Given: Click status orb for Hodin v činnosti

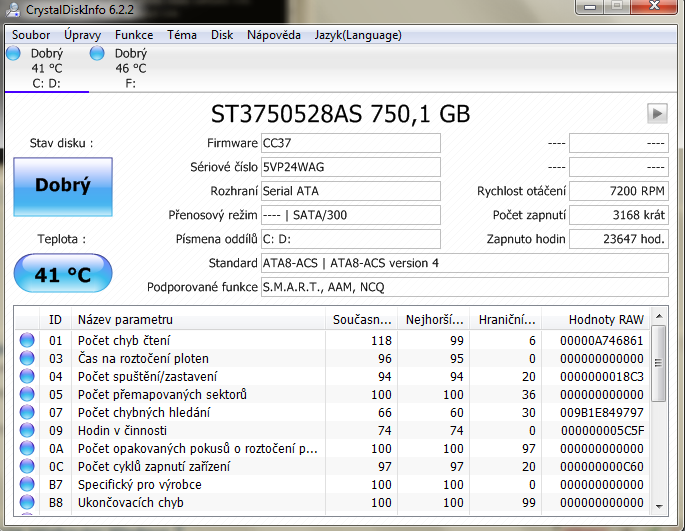Looking at the screenshot, I should (x=28, y=430).
